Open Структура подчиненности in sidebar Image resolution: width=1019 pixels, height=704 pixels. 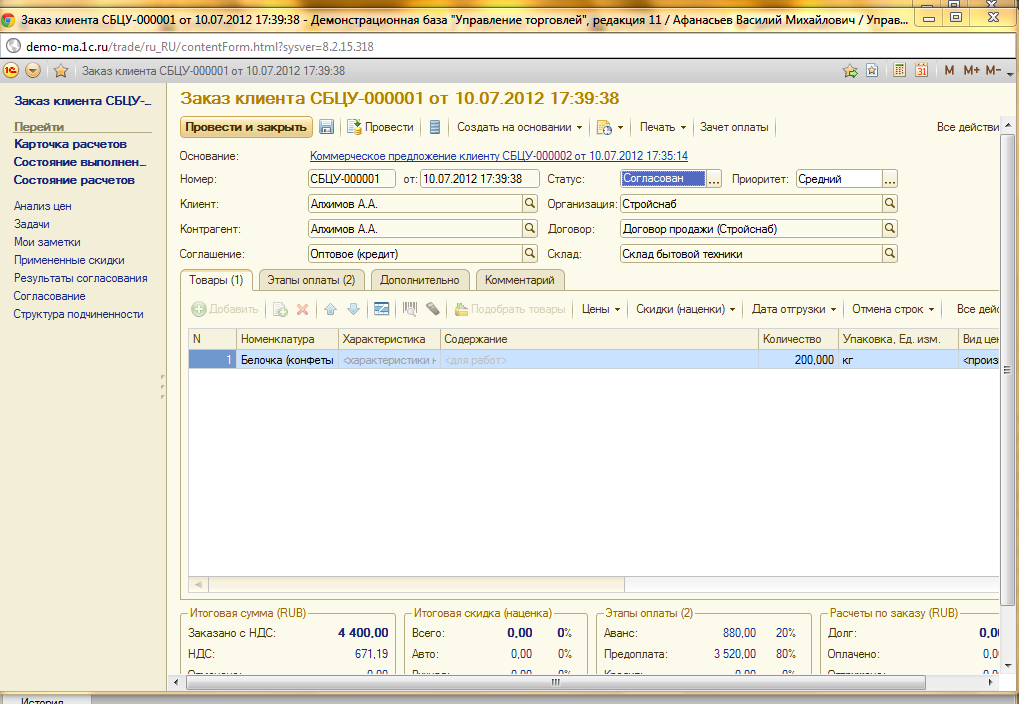point(79,314)
